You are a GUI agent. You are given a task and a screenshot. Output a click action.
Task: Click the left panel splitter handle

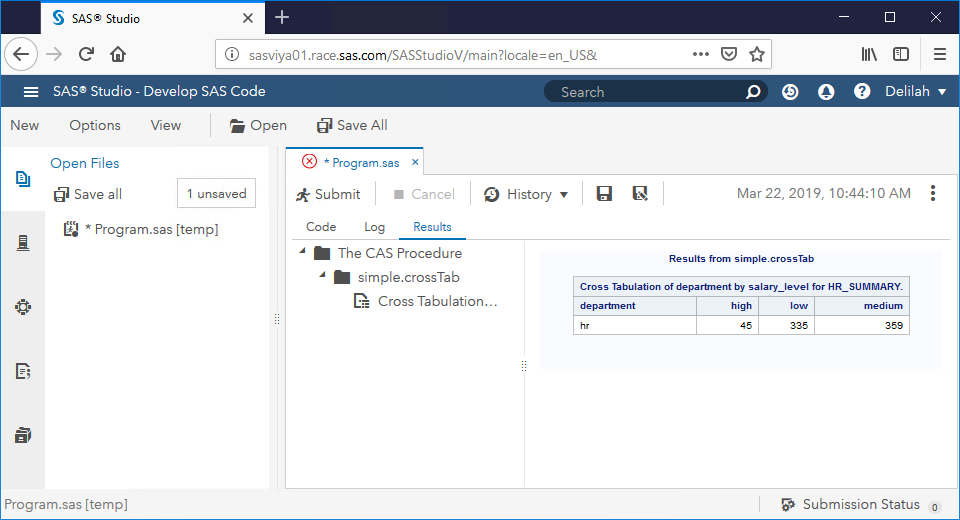(x=277, y=318)
